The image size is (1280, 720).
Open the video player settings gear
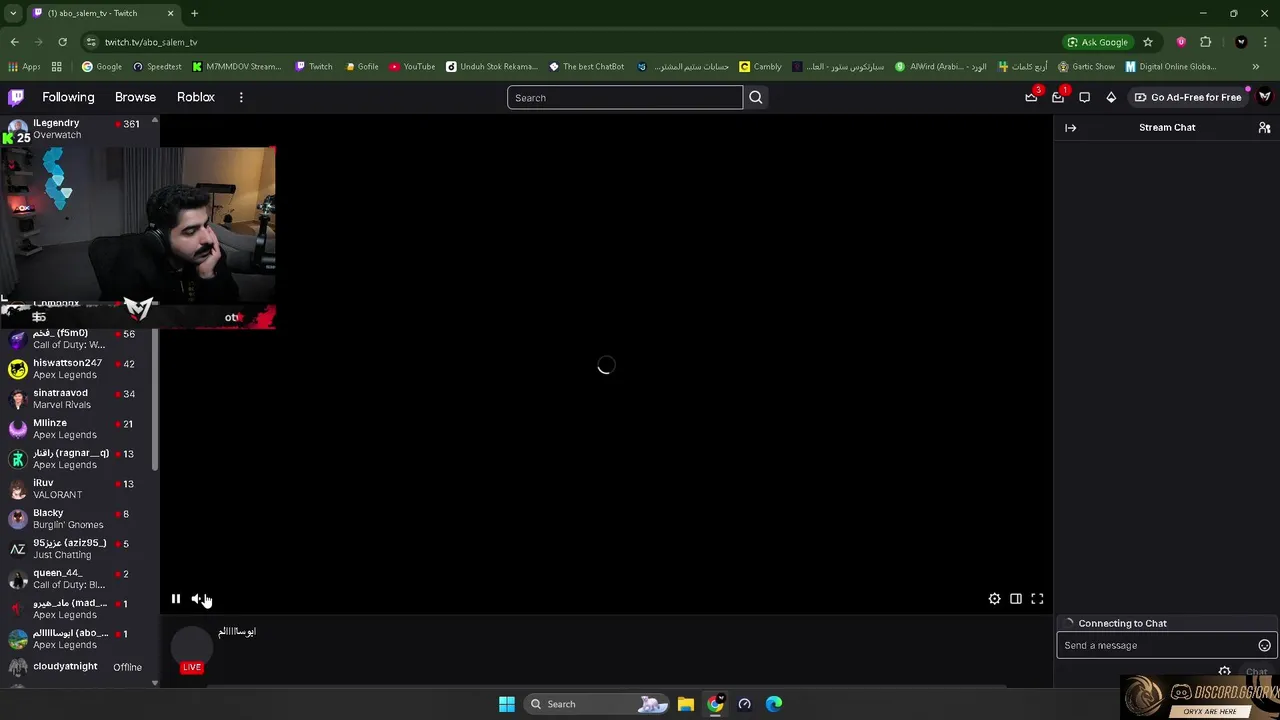(x=994, y=599)
